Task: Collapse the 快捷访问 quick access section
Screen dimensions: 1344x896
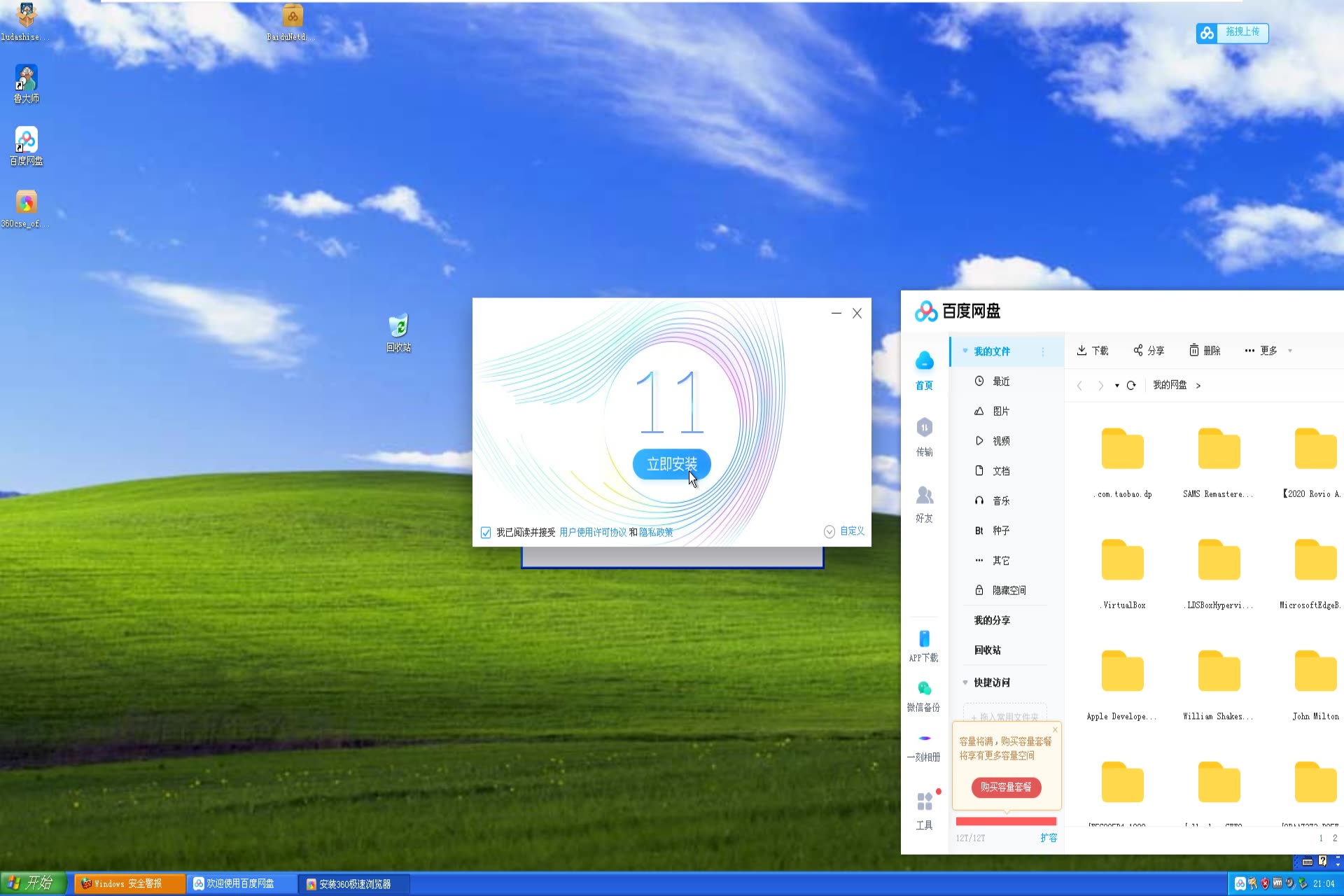Action: click(965, 682)
